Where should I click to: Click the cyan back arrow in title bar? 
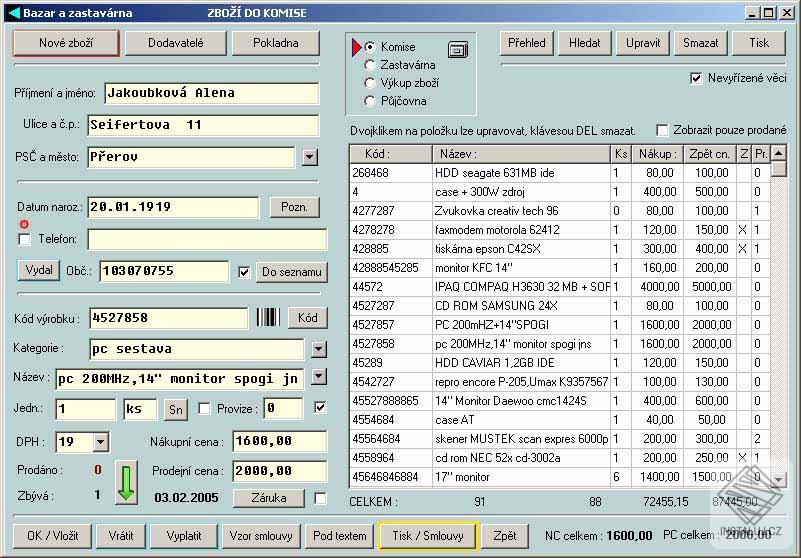[13, 13]
